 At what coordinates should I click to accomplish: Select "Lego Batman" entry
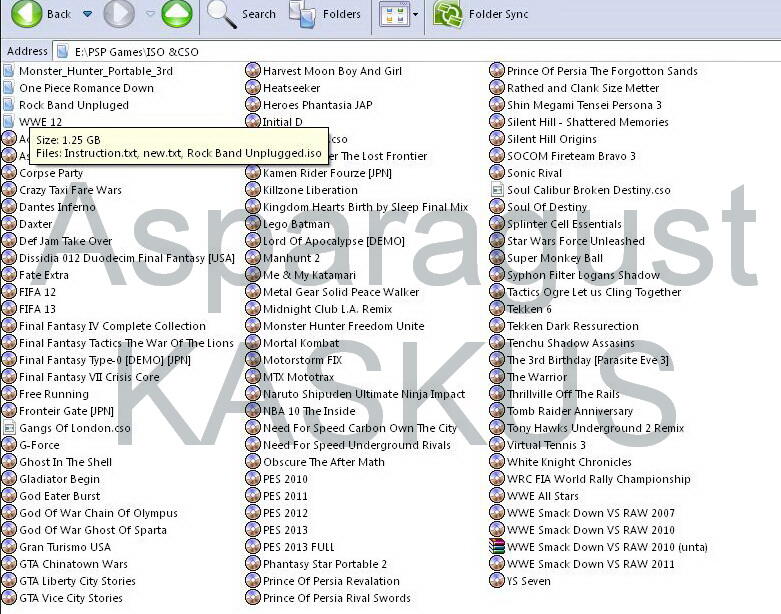[288, 224]
